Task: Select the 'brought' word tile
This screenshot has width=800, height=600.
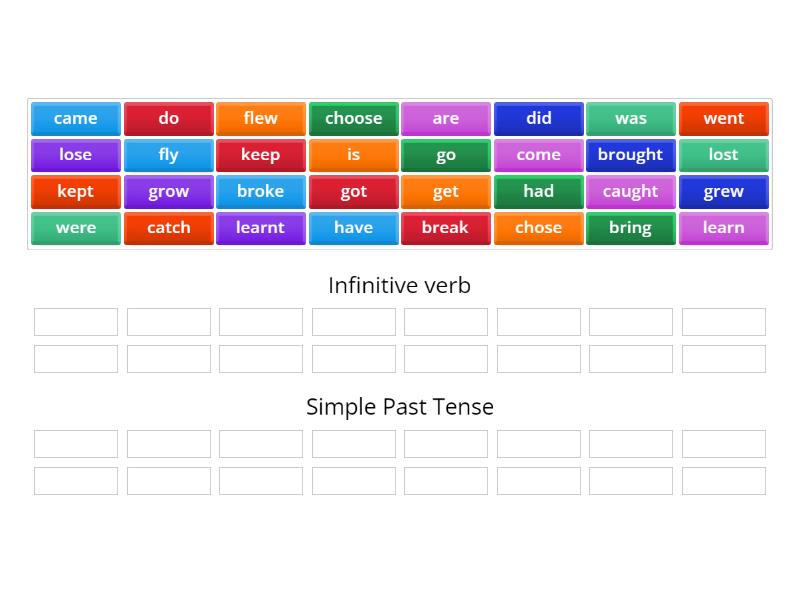Action: click(631, 155)
